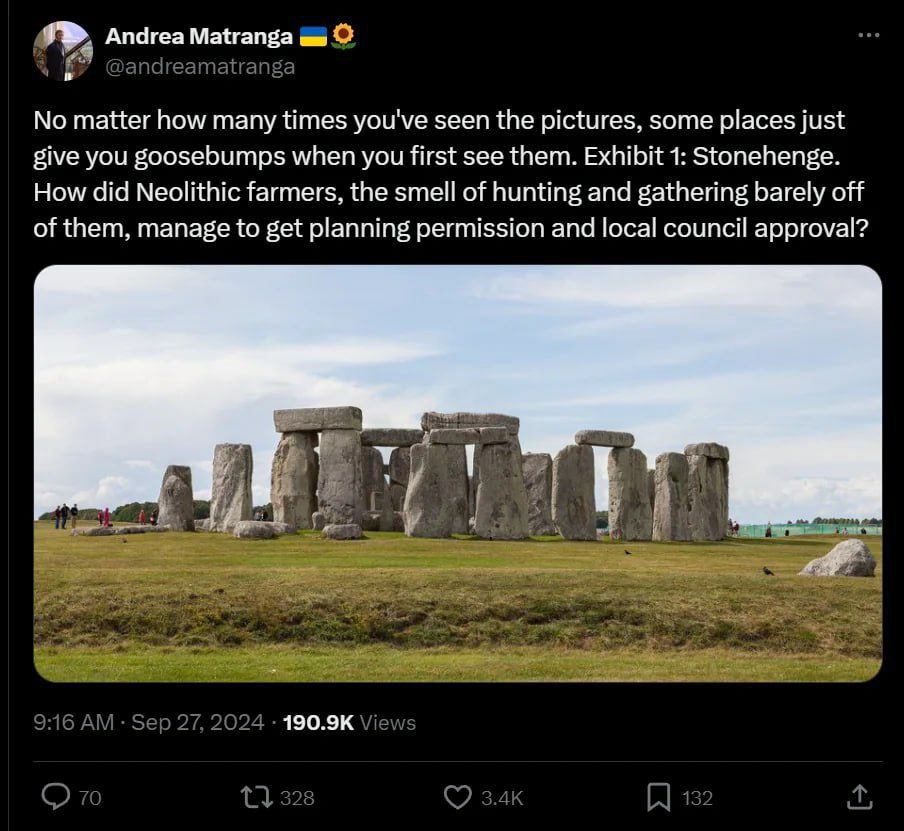Click the share upload icon

coord(859,797)
